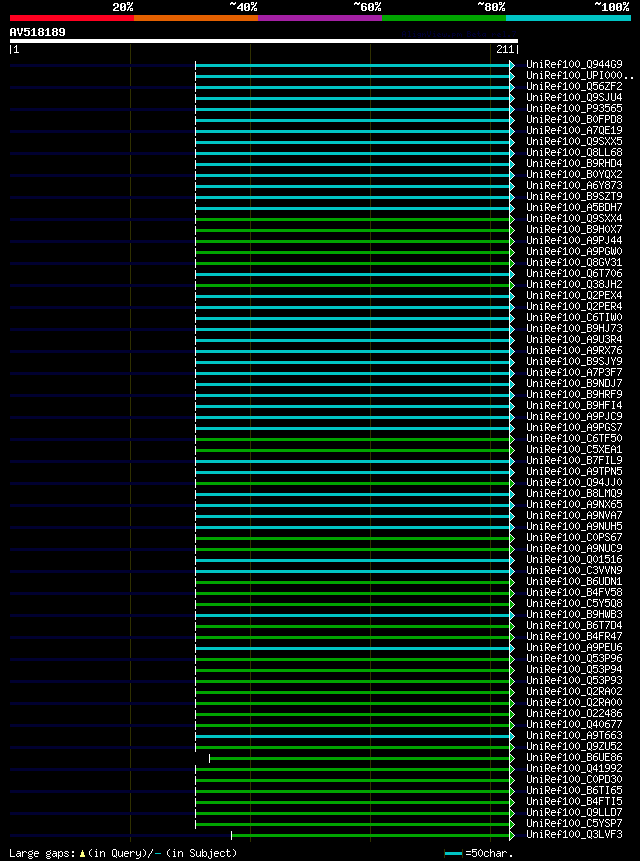Open hit UniRef100_Q2PEX4

(x=574, y=295)
